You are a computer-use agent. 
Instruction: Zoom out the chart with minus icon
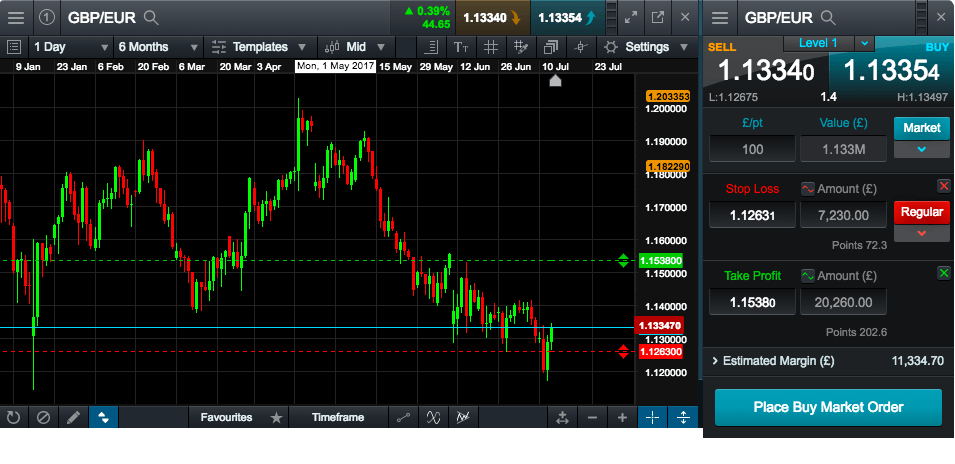tap(592, 417)
